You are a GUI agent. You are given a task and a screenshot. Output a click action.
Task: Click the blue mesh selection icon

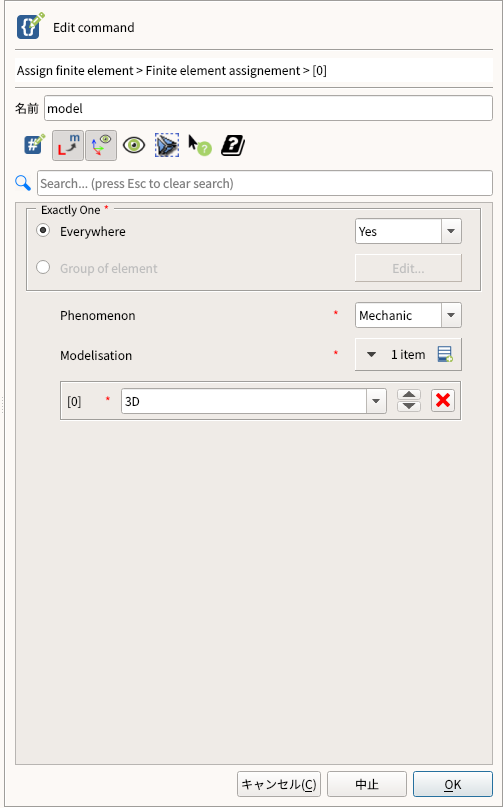pos(167,145)
